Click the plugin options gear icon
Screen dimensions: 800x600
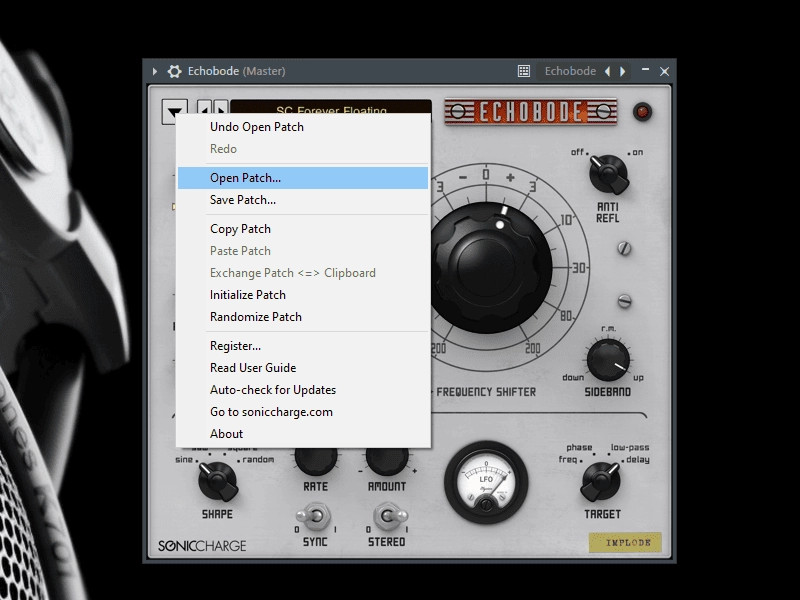(174, 71)
